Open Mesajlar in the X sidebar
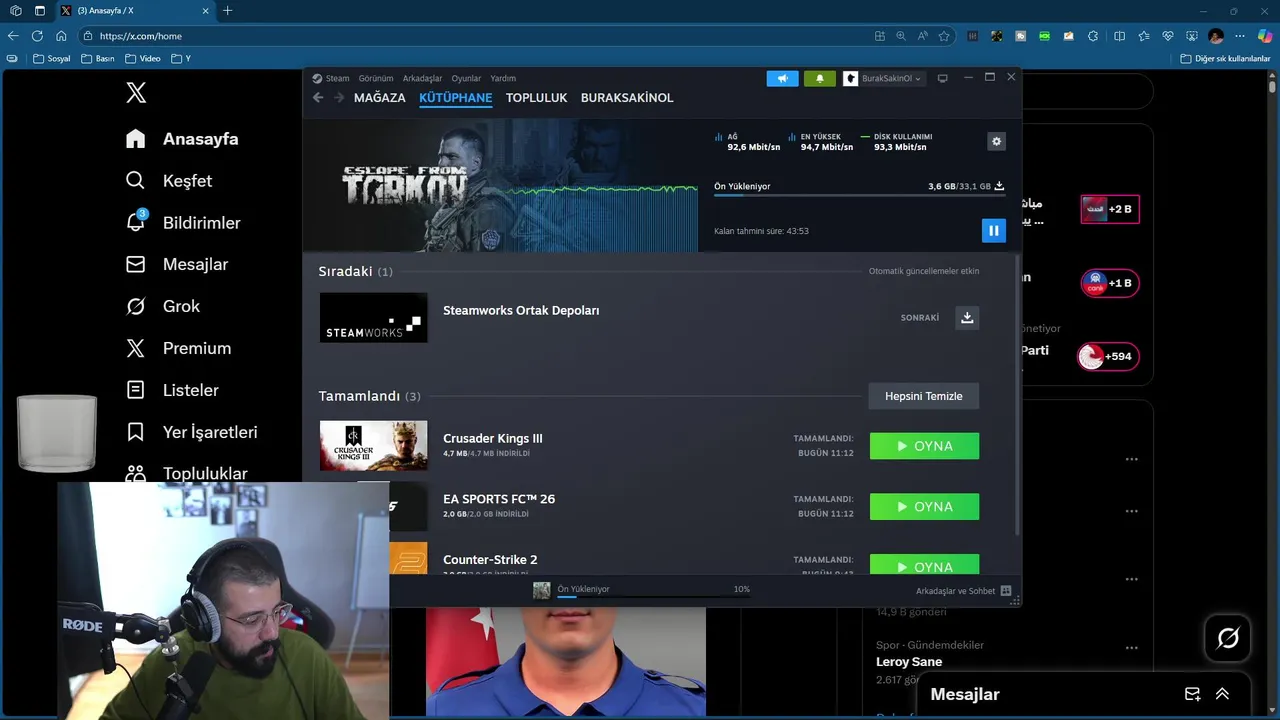The image size is (1280, 720). pyautogui.click(x=177, y=265)
